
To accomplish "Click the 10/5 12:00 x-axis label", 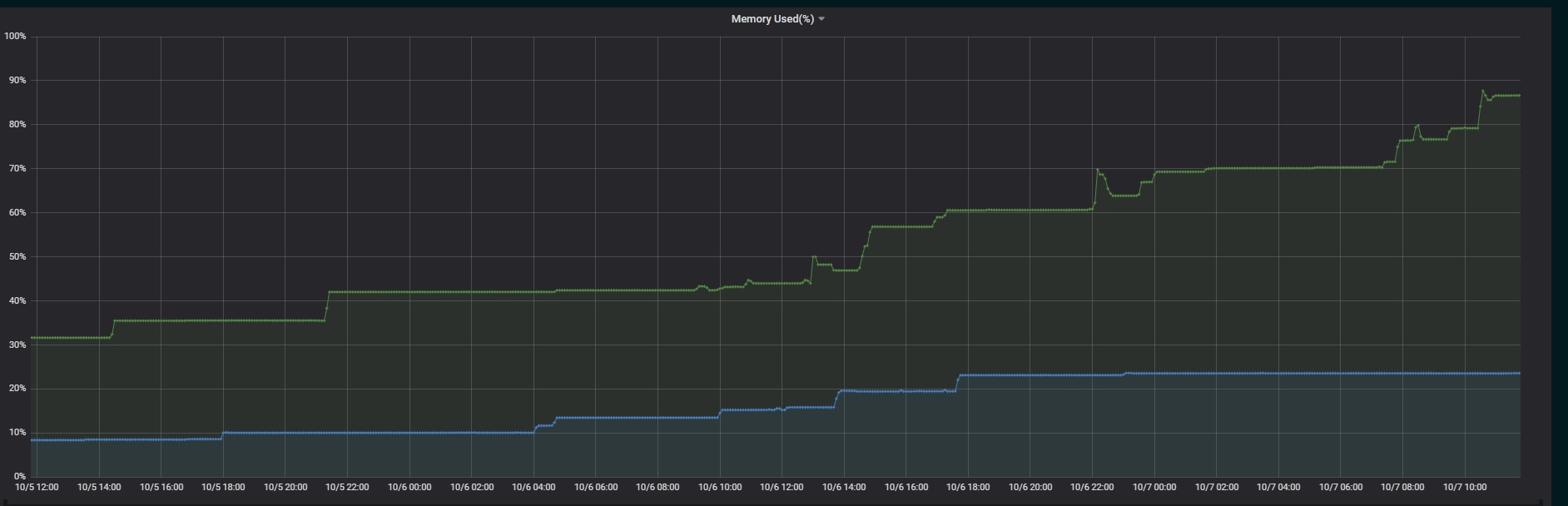I will (x=37, y=487).
